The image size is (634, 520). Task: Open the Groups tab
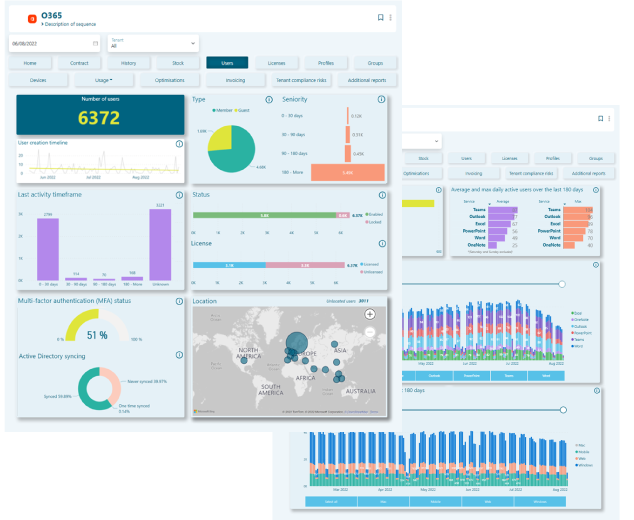pos(375,63)
